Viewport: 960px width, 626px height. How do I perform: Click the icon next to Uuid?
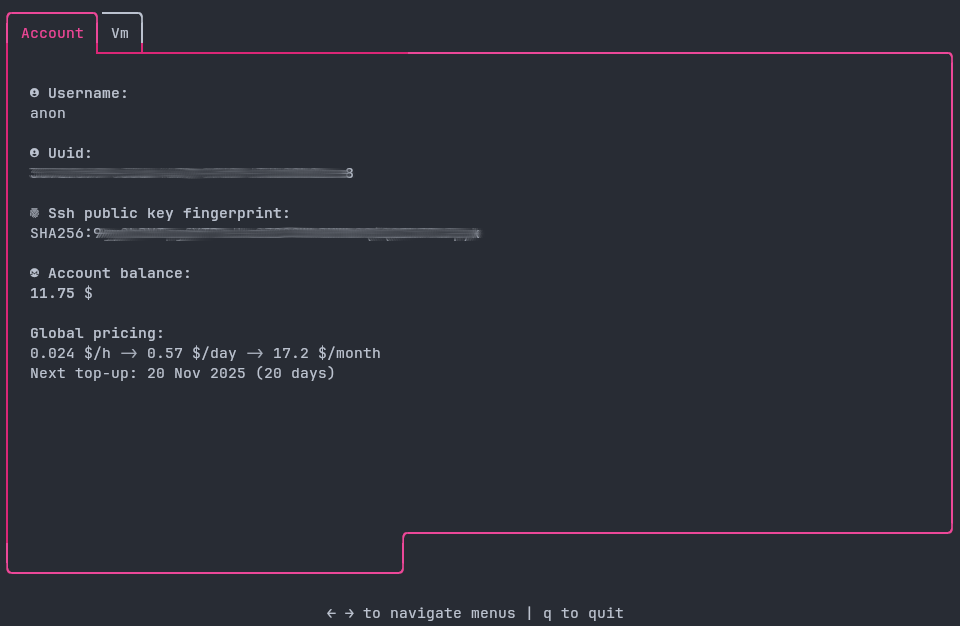(x=35, y=153)
